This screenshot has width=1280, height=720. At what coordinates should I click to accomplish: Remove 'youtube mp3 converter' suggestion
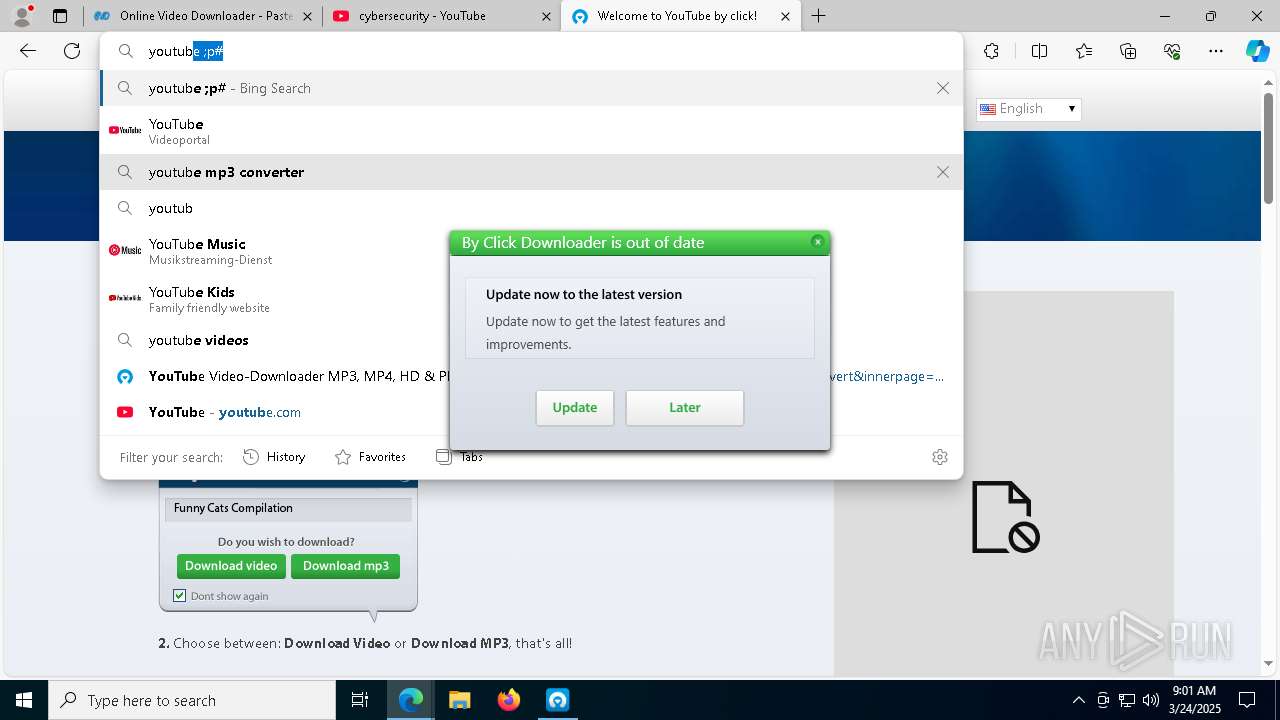943,172
